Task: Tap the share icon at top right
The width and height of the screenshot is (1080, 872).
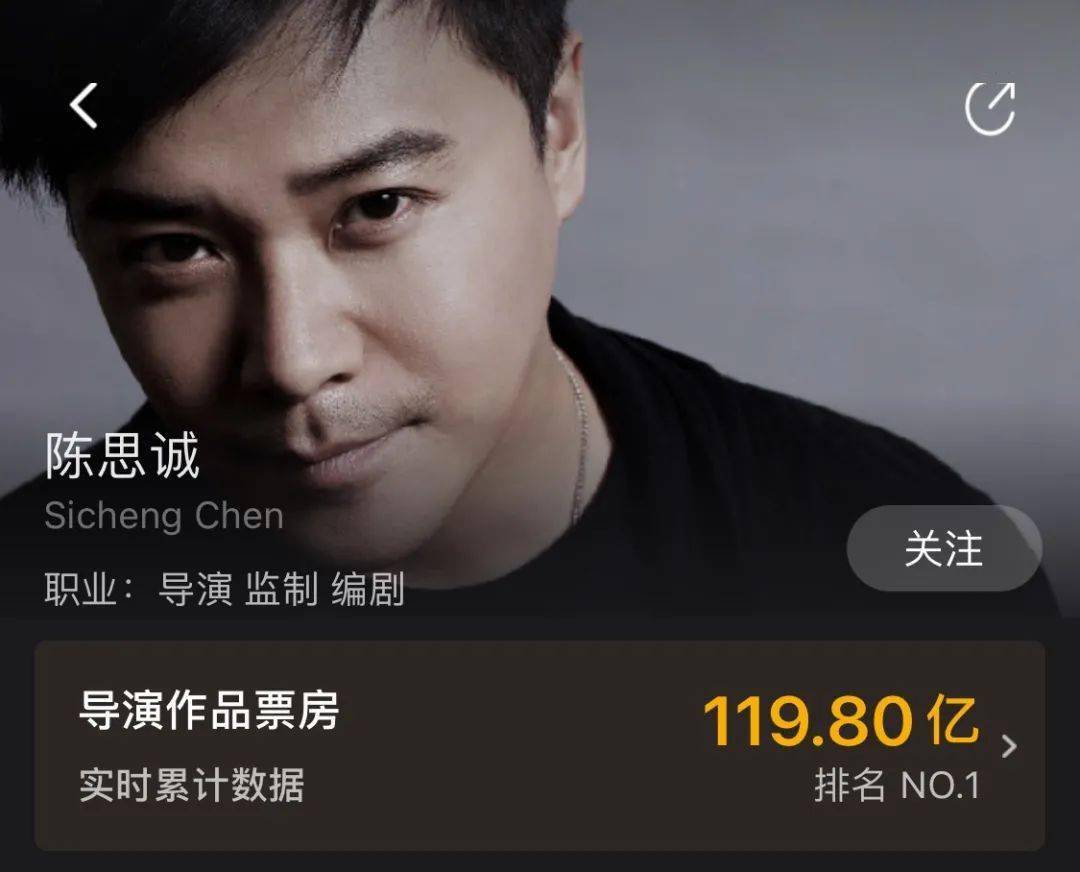Action: coord(990,108)
